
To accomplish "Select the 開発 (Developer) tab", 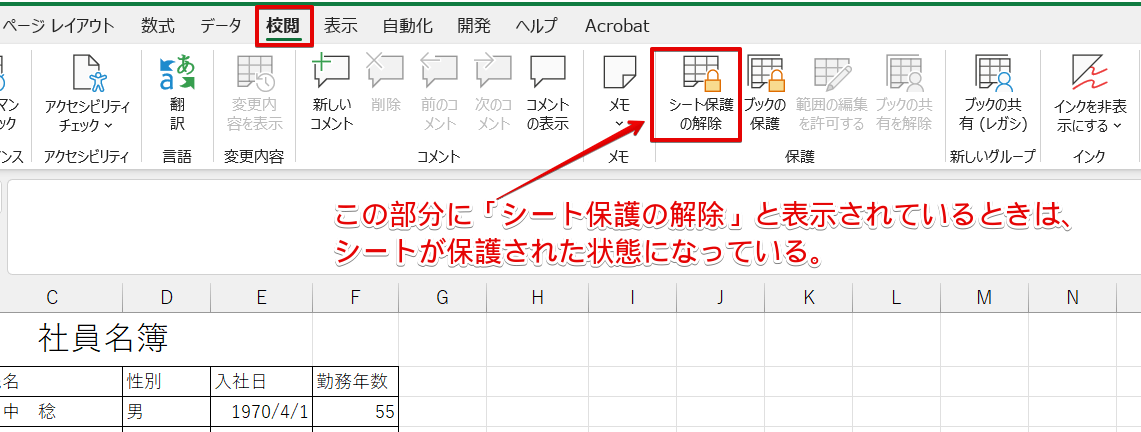I will click(473, 26).
